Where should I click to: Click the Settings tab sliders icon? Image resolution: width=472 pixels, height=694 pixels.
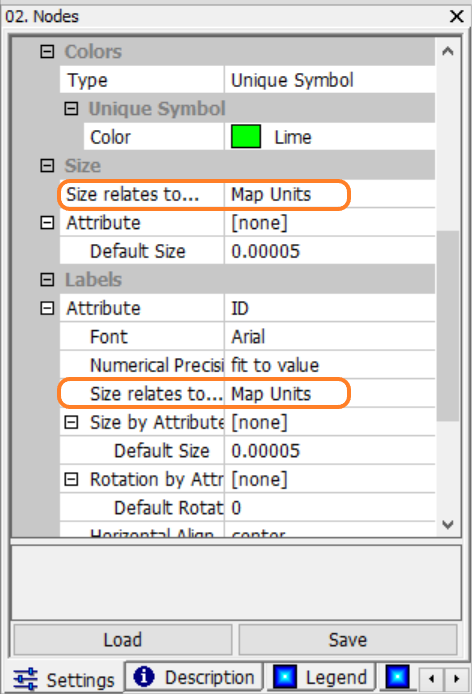click(26, 679)
